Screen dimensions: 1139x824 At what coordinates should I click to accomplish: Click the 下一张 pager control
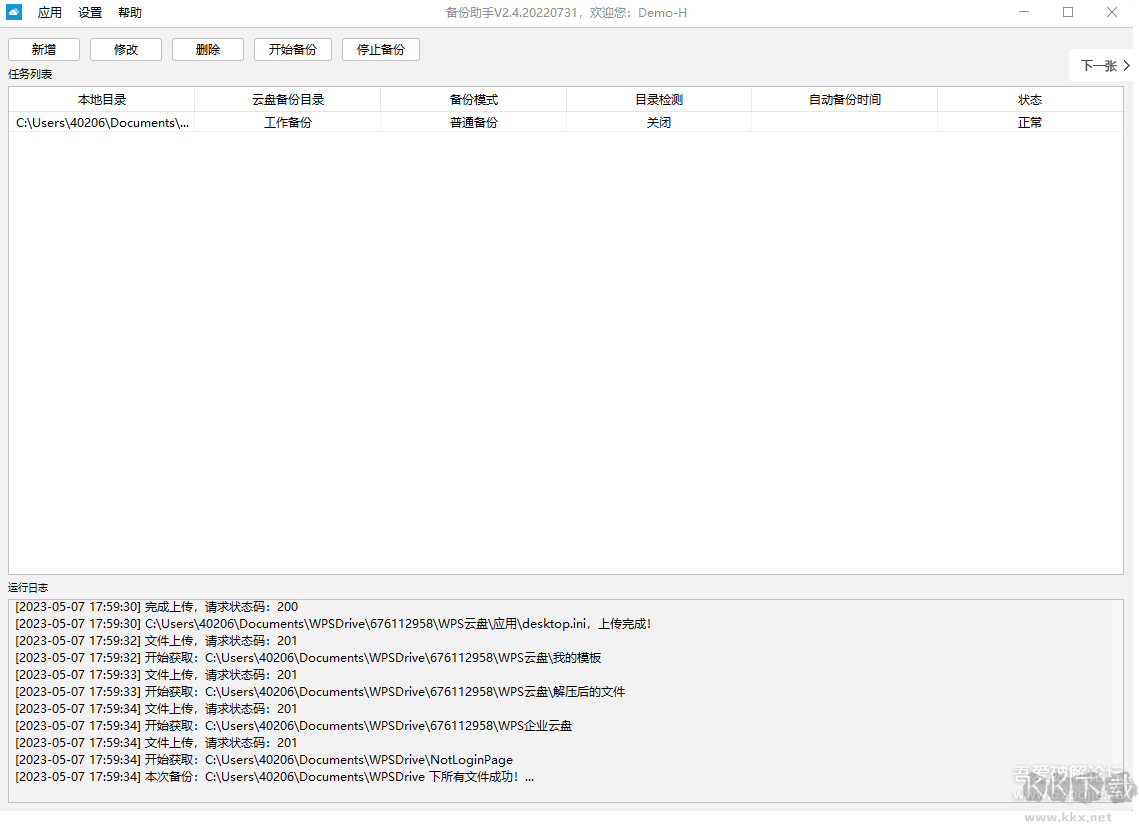1100,65
